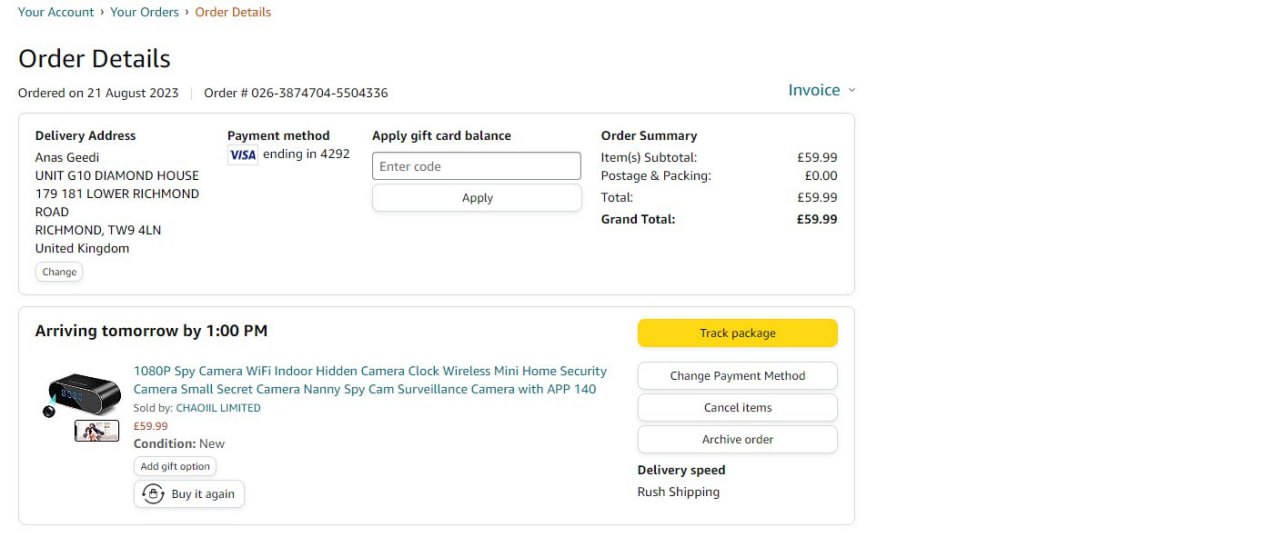The height and width of the screenshot is (537, 1280).
Task: Visit seller CHAOIIL LIMITED page
Action: click(x=218, y=408)
